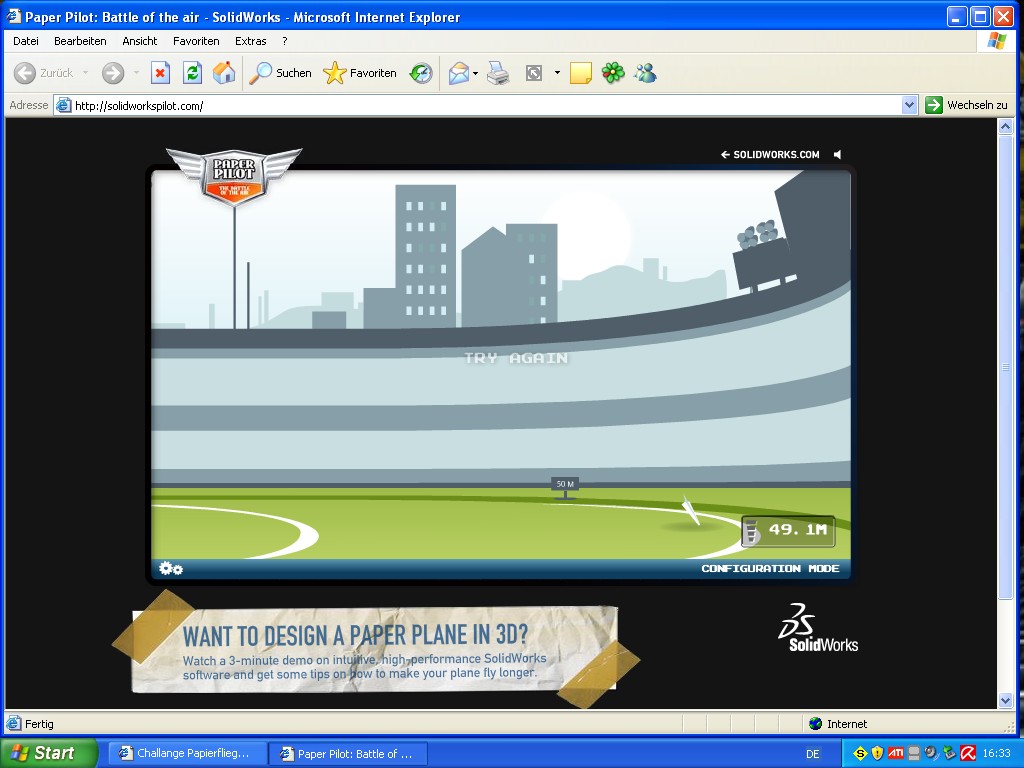Click the Stop loading toolbar icon

[x=160, y=73]
